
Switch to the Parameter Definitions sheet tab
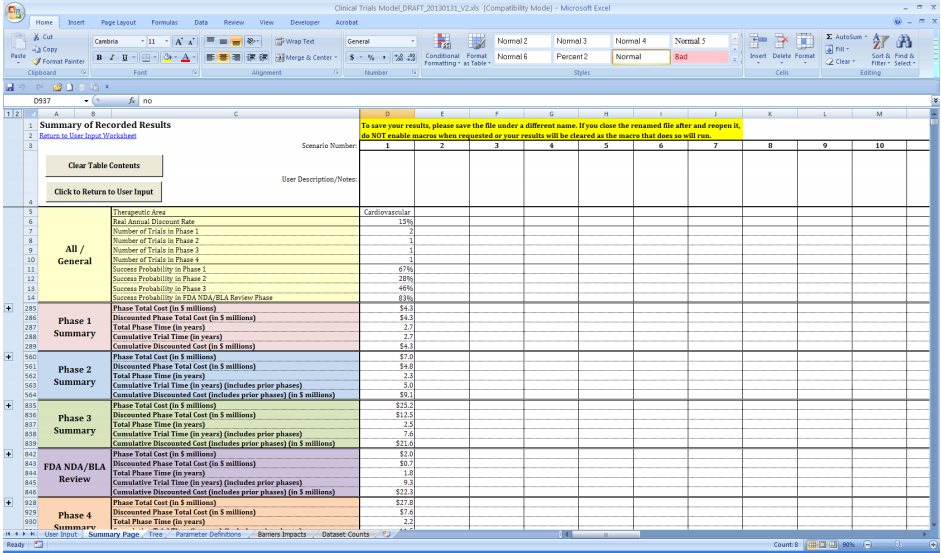[208, 535]
